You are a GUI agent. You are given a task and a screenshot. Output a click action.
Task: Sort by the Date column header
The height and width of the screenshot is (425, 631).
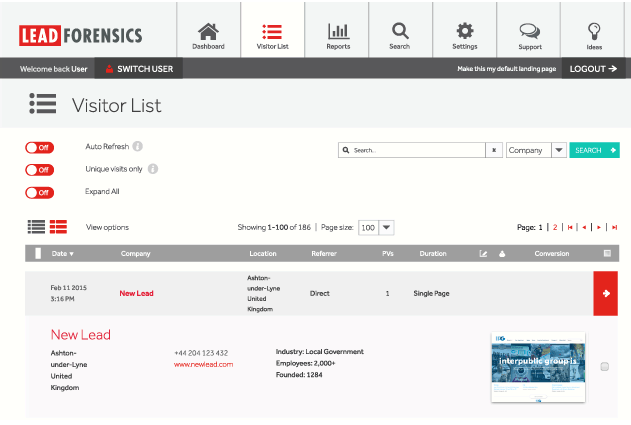(62, 254)
